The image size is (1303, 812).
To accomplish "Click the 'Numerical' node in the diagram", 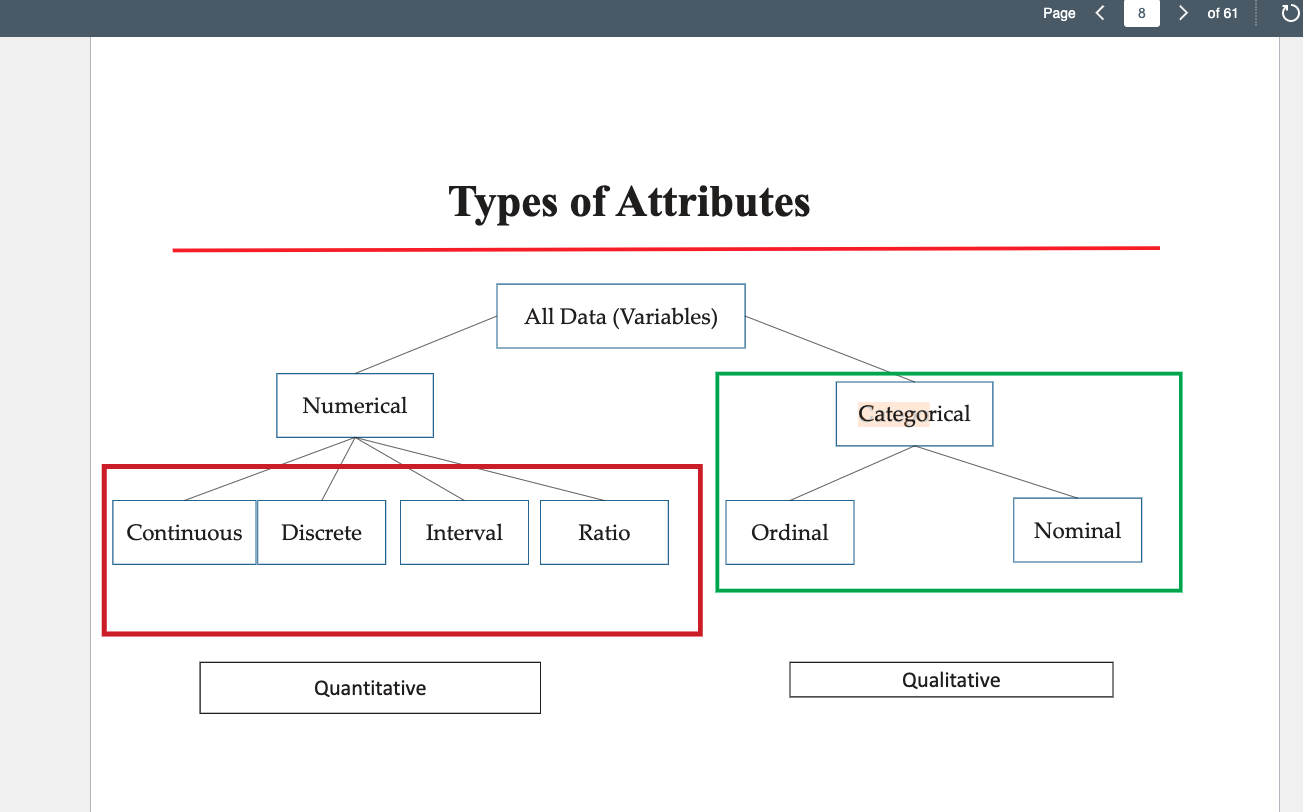I will coord(354,405).
